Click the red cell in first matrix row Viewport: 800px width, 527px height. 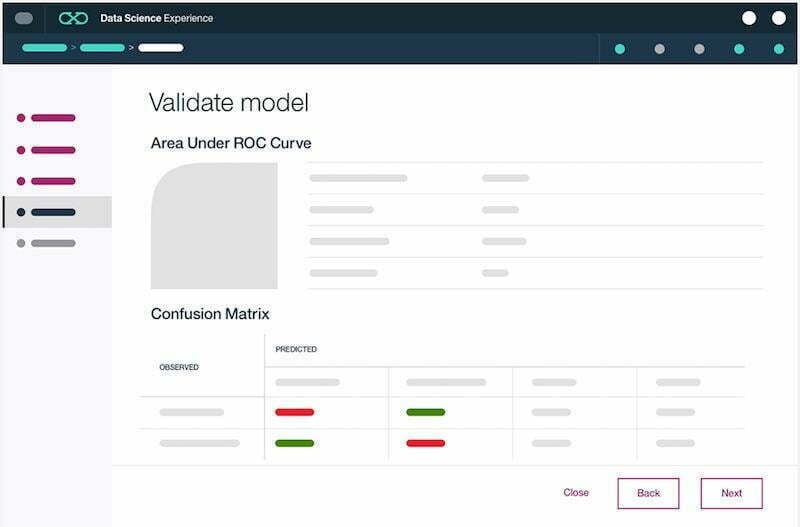coord(294,412)
